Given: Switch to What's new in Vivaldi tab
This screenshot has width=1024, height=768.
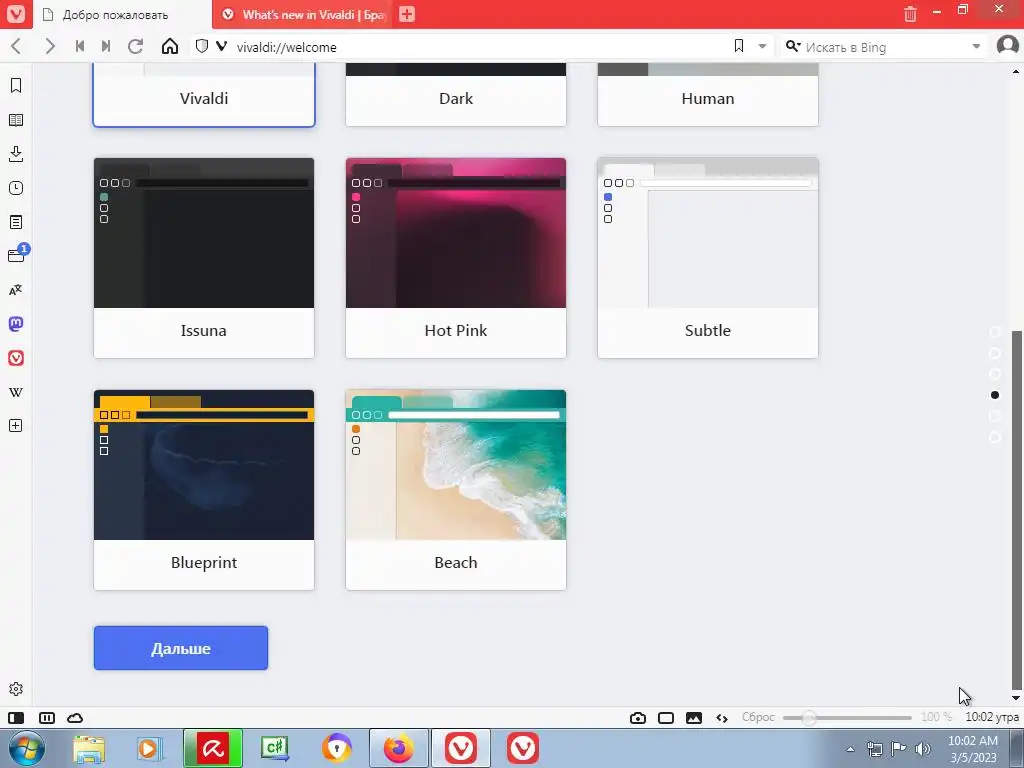Looking at the screenshot, I should [x=302, y=14].
